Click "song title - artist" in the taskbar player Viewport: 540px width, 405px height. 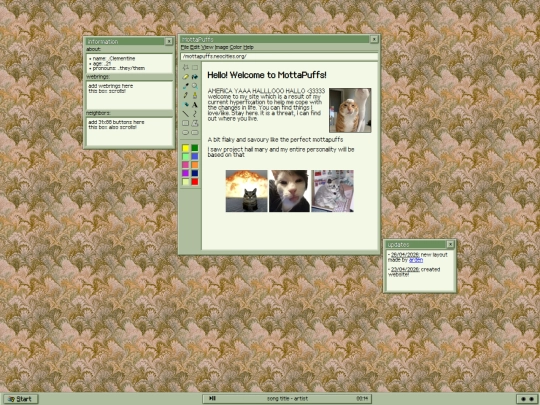(288, 398)
